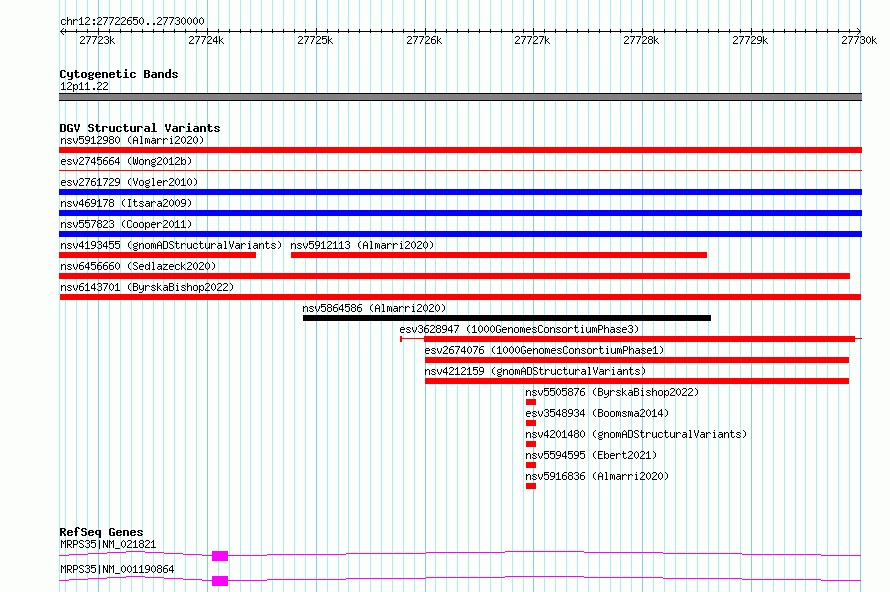Click nsv6143701 (ByrskaBishop2022) label
Image resolution: width=890 pixels, height=592 pixels.
tap(147, 287)
